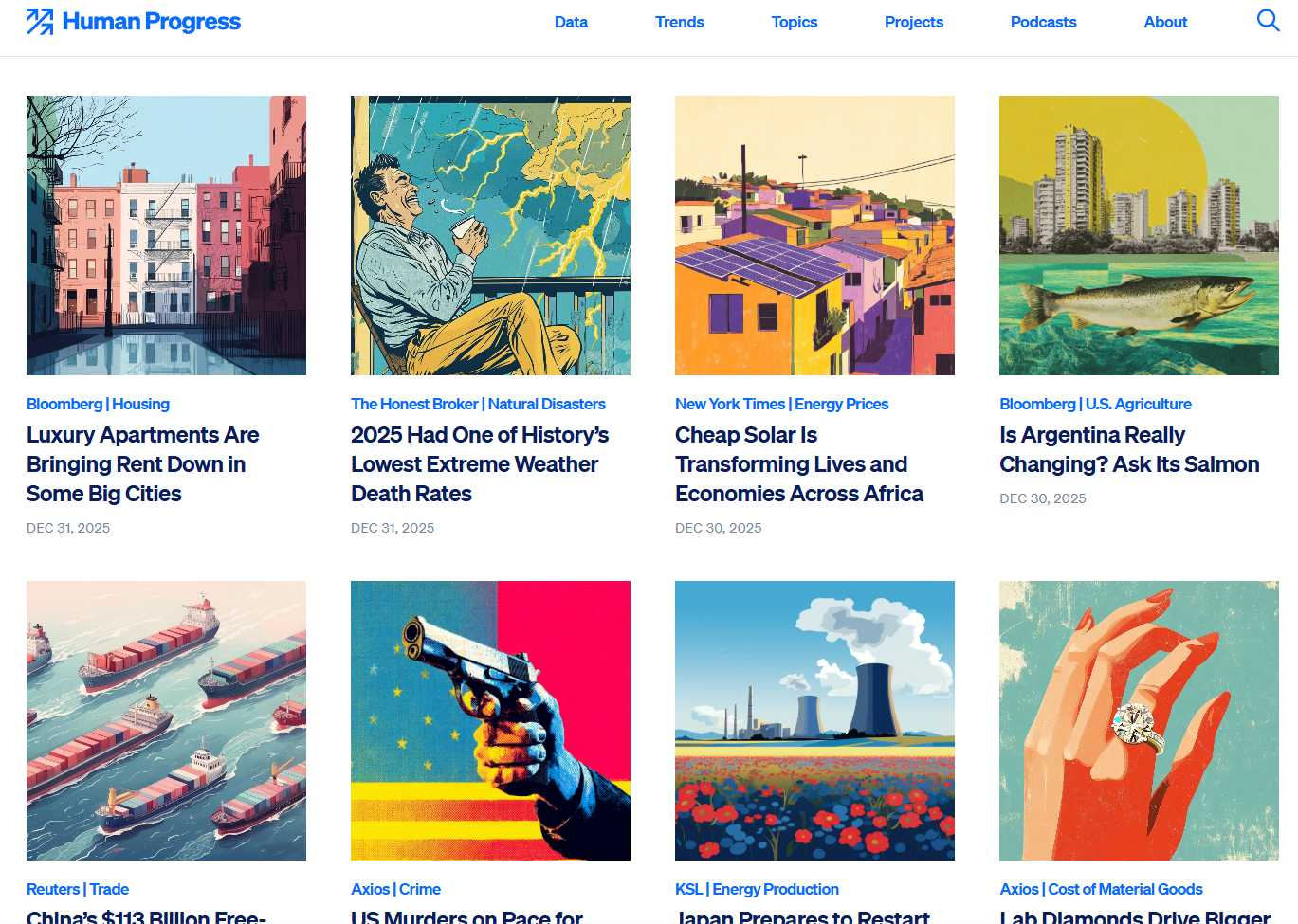Open '2025 Had One of History's Lowest' article
Viewport: 1298px width, 924px height.
[479, 464]
